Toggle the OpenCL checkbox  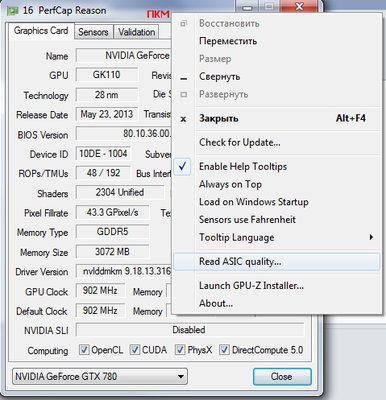tap(84, 350)
